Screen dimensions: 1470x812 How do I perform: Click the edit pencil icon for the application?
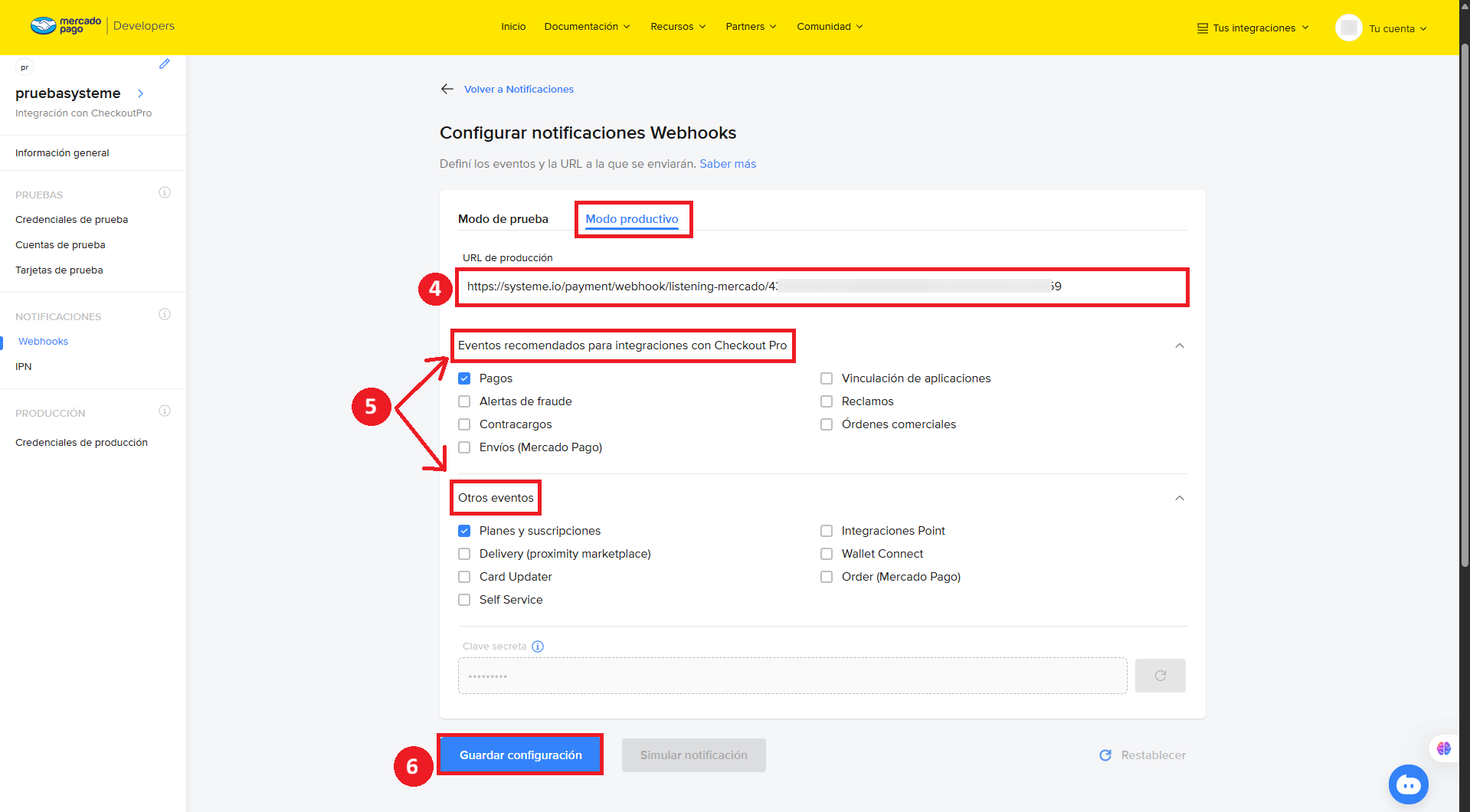point(164,64)
